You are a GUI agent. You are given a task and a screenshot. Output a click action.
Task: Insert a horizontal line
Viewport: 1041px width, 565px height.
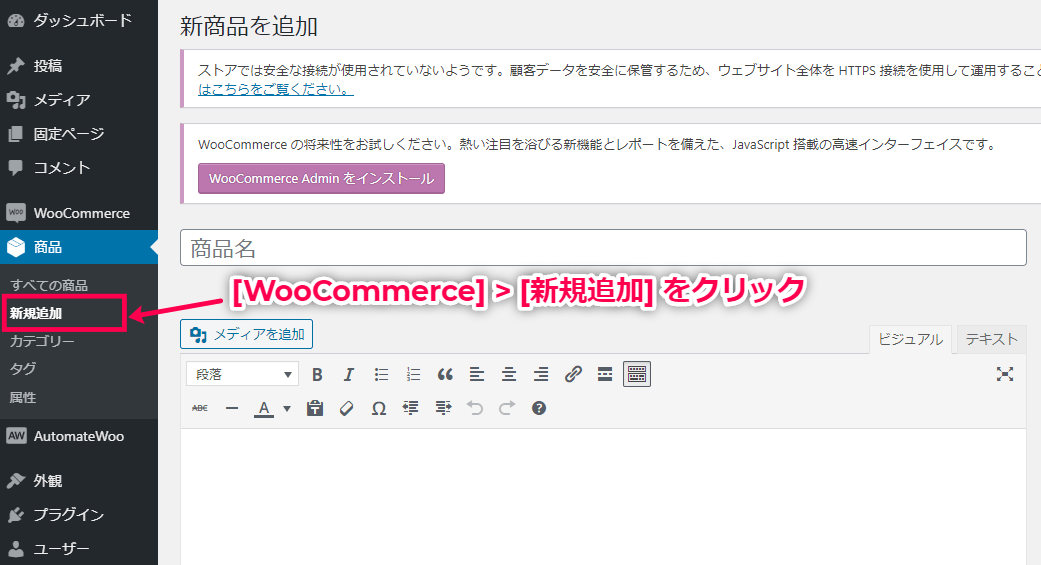tap(232, 408)
